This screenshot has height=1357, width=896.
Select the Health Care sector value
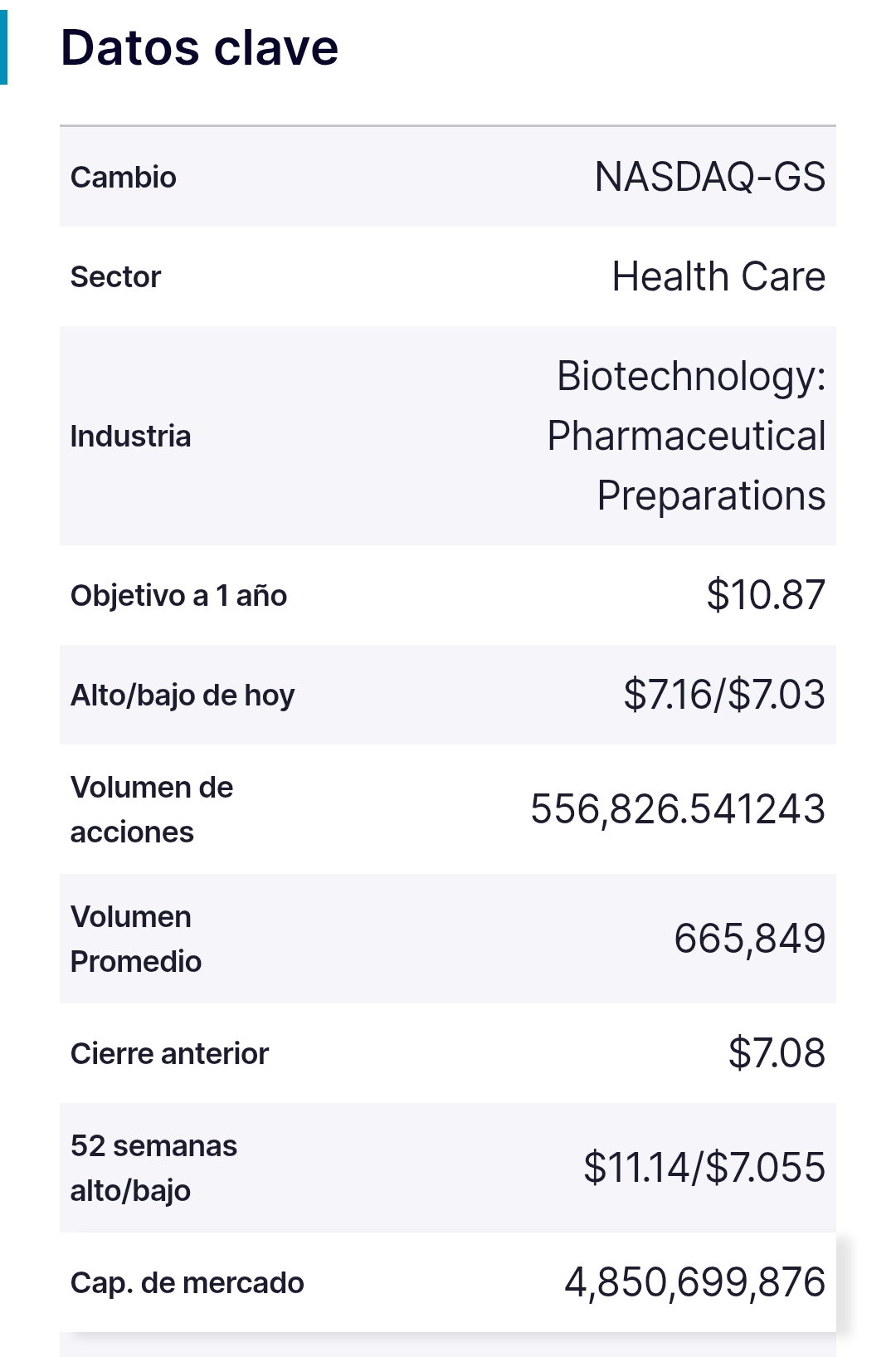click(x=718, y=276)
